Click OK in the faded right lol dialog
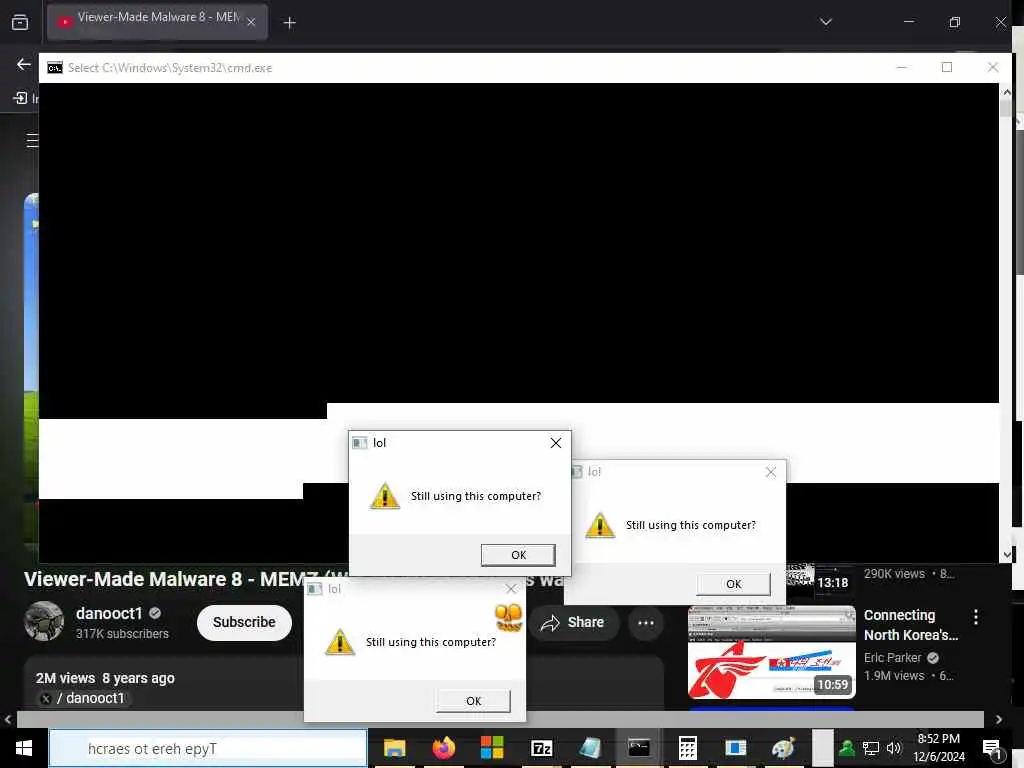Image resolution: width=1024 pixels, height=768 pixels. point(733,584)
